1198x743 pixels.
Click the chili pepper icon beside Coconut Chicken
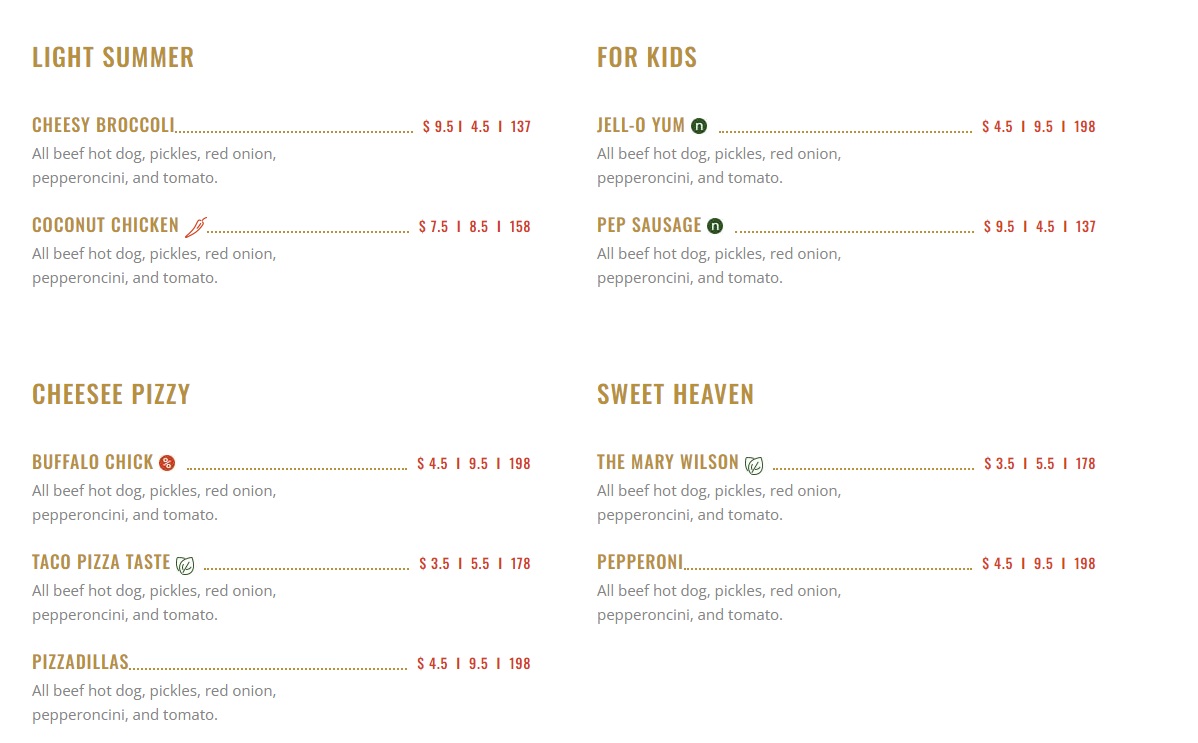tap(196, 227)
